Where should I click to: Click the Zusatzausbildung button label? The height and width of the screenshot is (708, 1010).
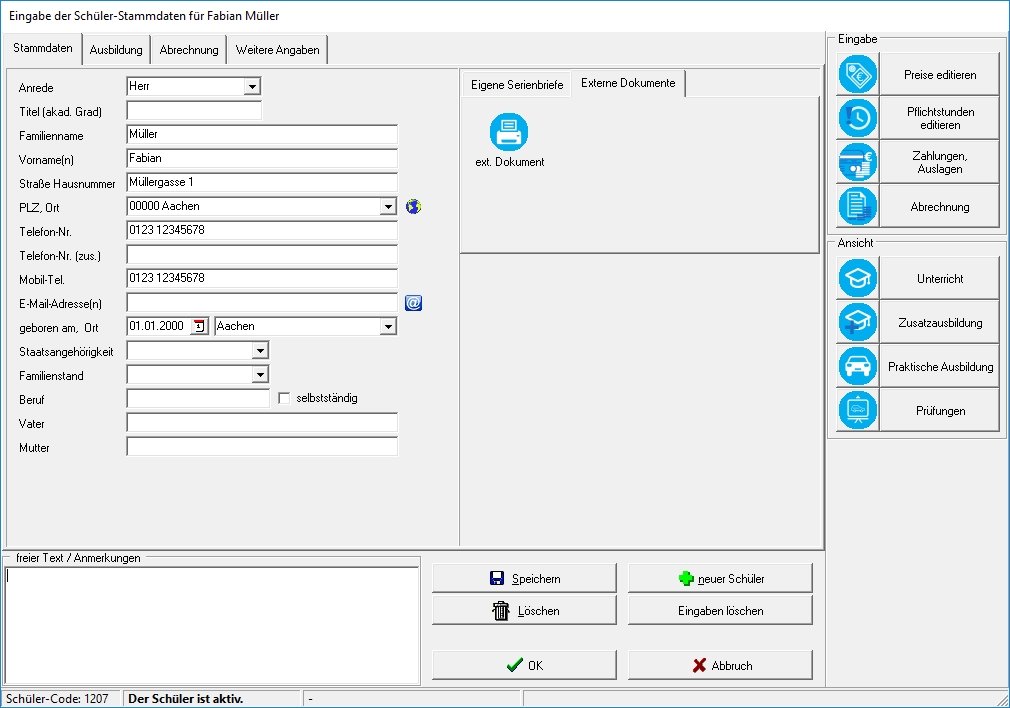[940, 323]
